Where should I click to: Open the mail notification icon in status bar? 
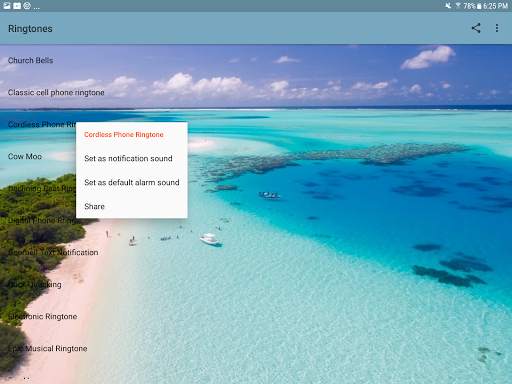pyautogui.click(x=17, y=6)
